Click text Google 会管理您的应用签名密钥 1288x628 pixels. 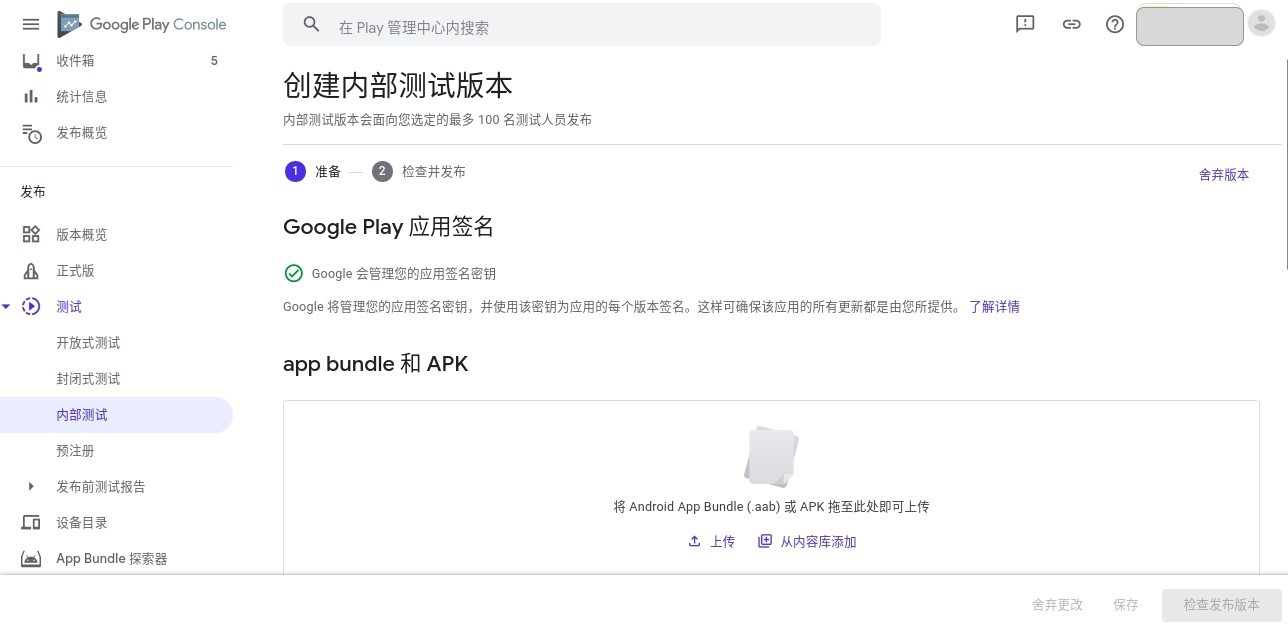pyautogui.click(x=404, y=274)
